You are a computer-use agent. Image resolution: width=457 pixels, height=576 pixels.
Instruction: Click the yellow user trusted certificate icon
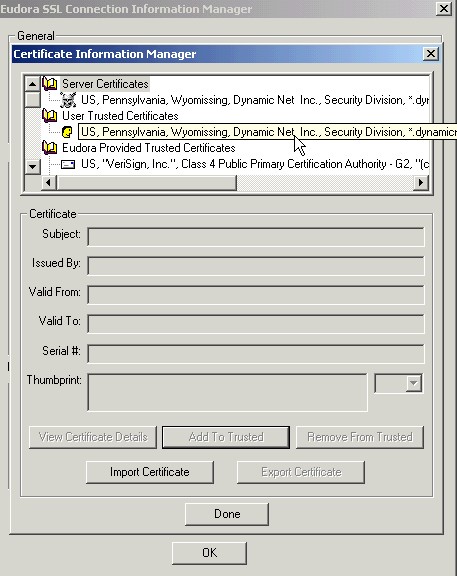[x=67, y=132]
